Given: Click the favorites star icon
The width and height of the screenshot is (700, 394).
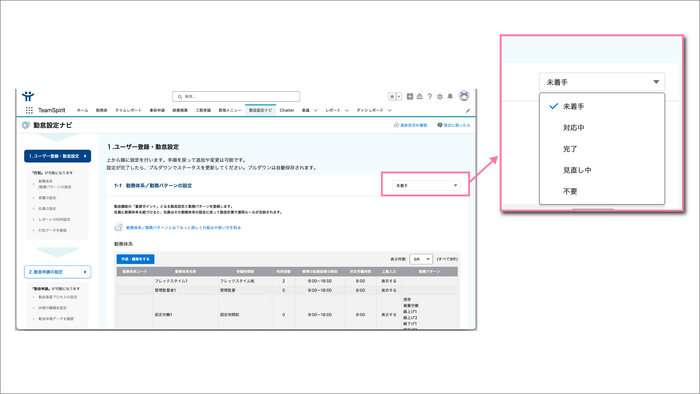Looking at the screenshot, I should pyautogui.click(x=392, y=96).
